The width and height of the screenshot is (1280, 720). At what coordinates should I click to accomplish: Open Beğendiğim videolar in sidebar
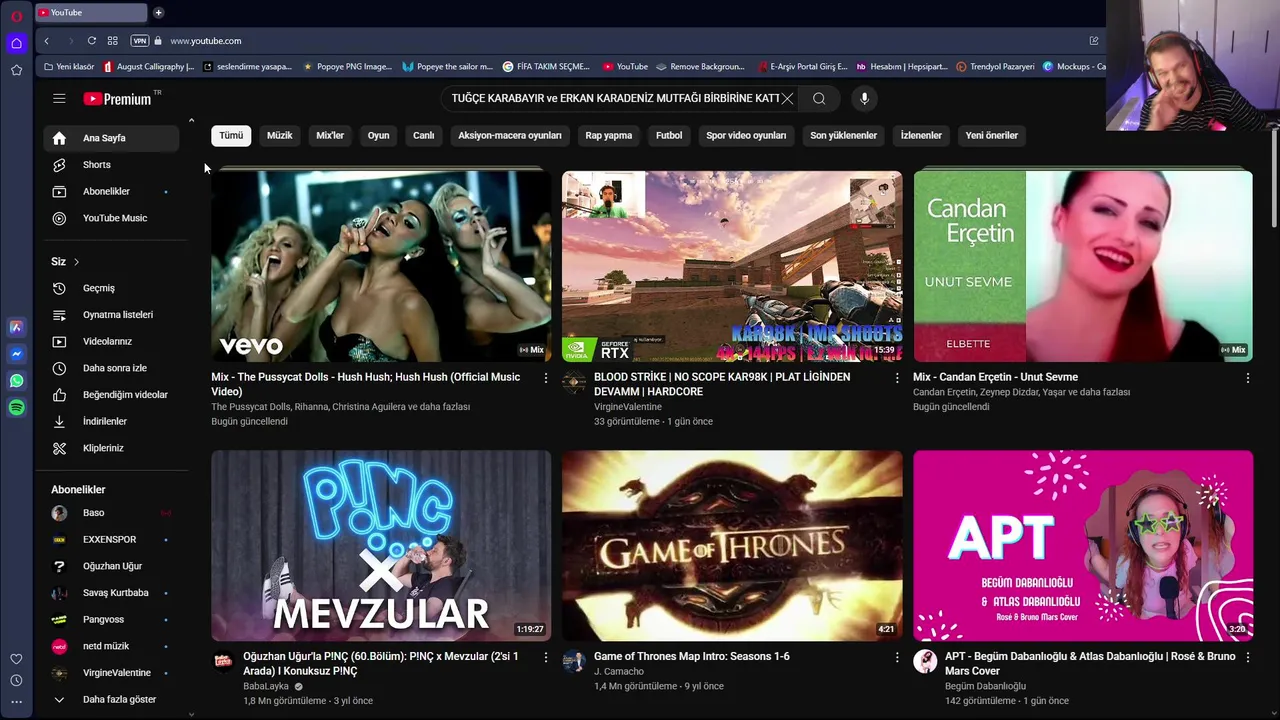pyautogui.click(x=111, y=395)
